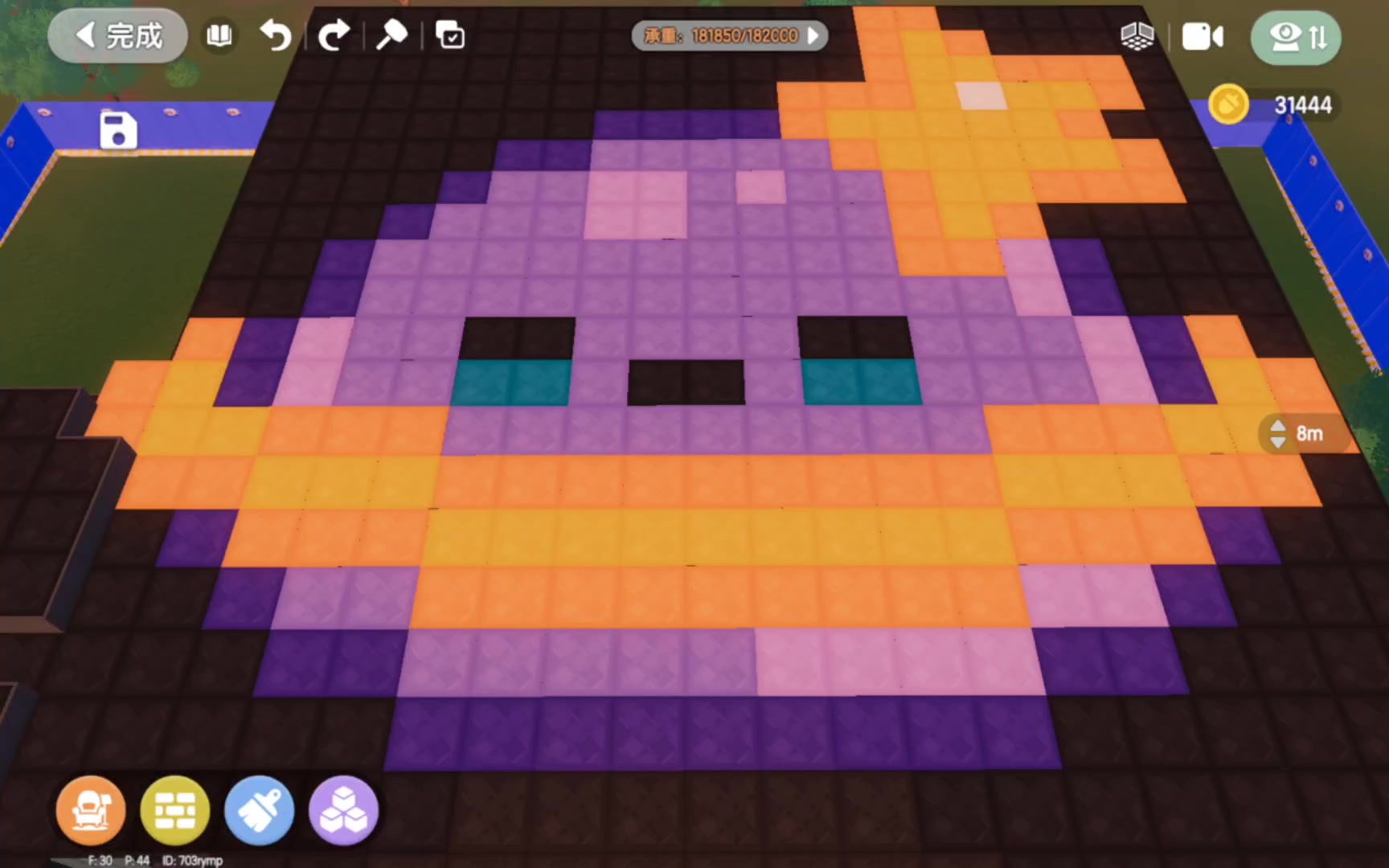Select the black mouth tile

click(x=686, y=383)
